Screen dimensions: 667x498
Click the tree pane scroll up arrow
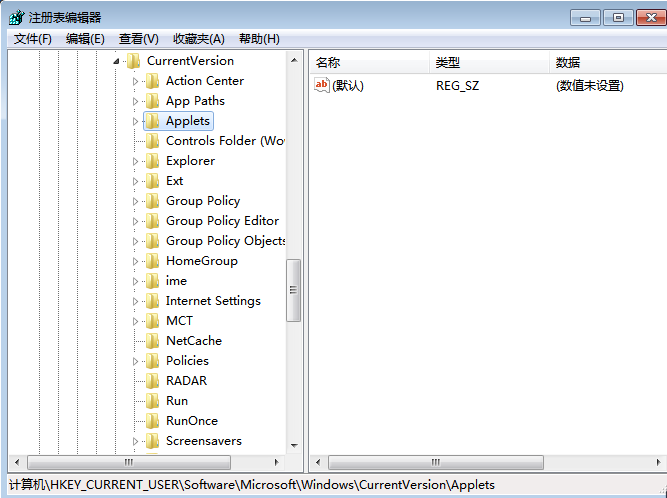click(294, 60)
